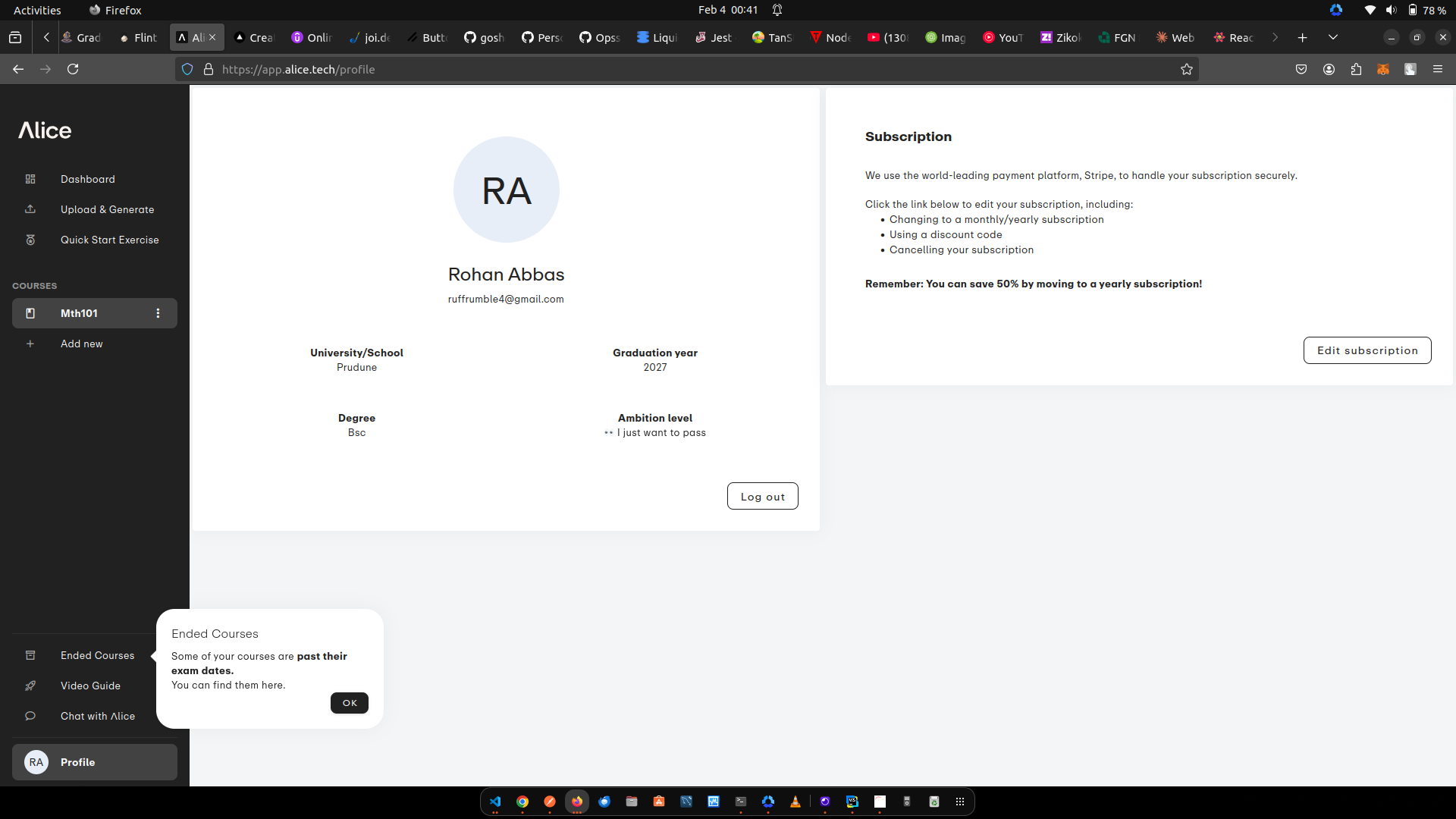Open the Dashboard grid icon
The height and width of the screenshot is (819, 1456).
(x=30, y=179)
